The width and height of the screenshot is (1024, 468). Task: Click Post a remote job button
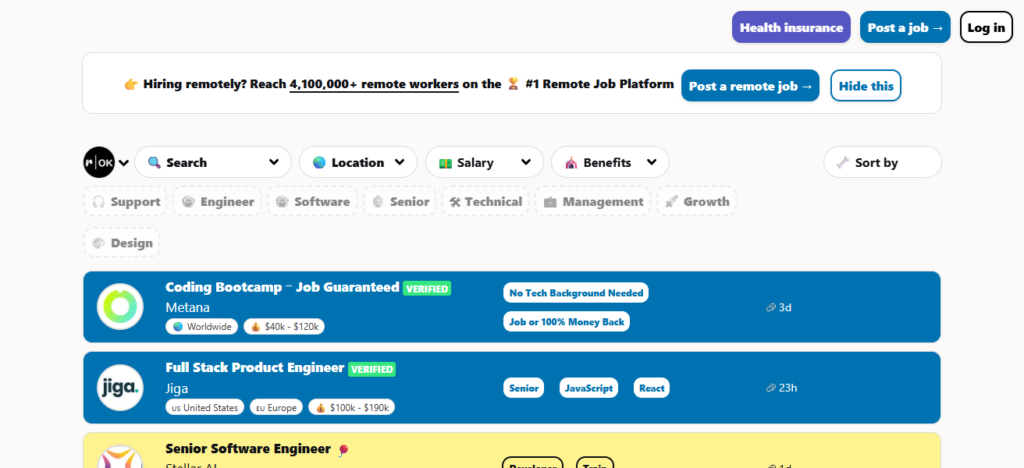click(x=750, y=86)
